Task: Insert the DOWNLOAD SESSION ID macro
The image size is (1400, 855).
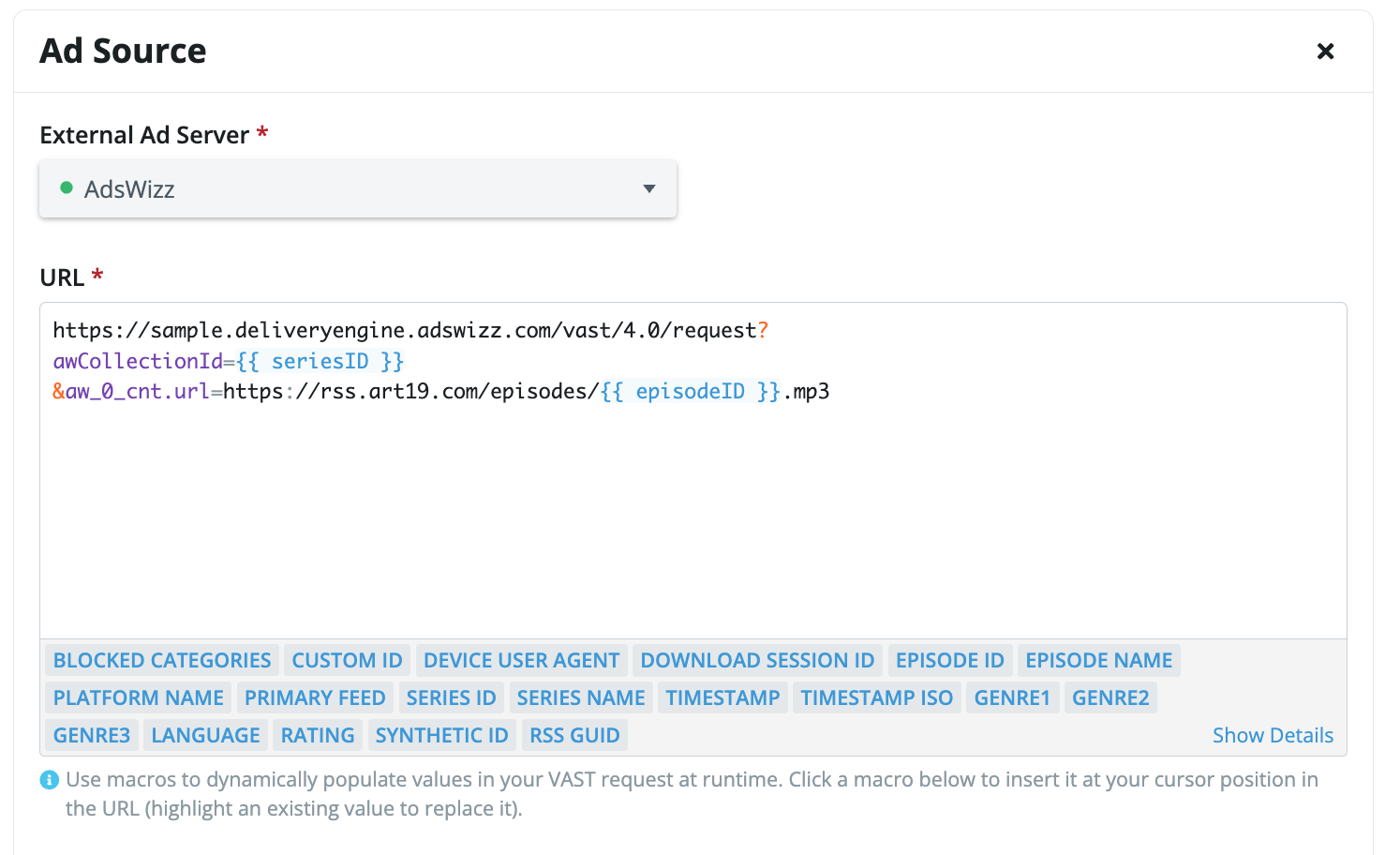Action: coord(757,660)
